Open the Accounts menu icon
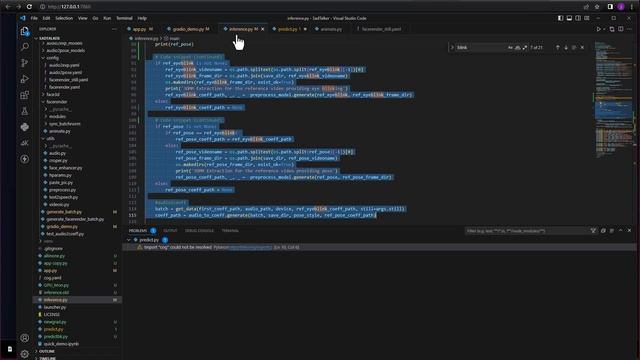The image size is (640, 360). (x=24, y=338)
